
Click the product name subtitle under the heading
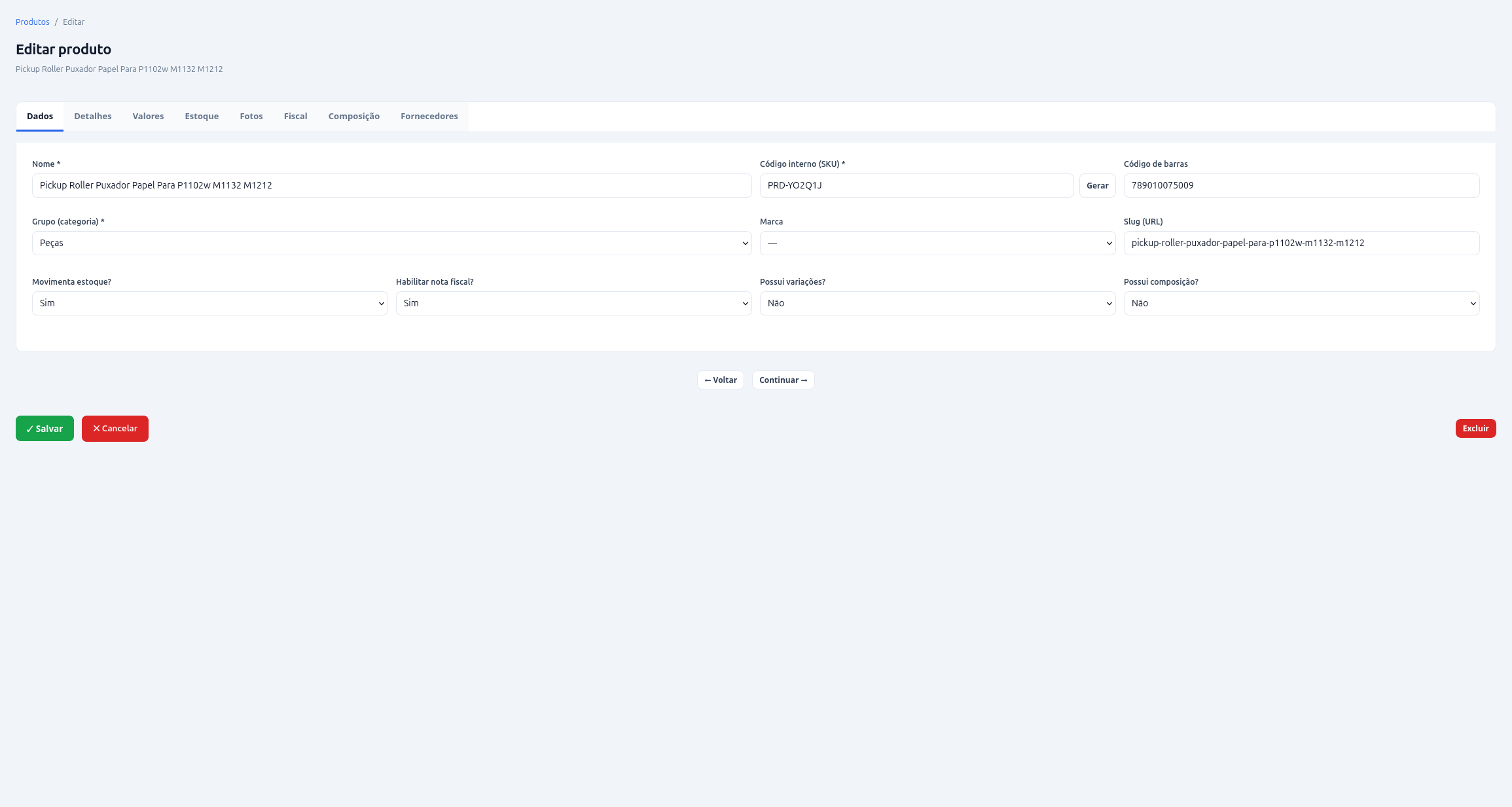point(119,69)
